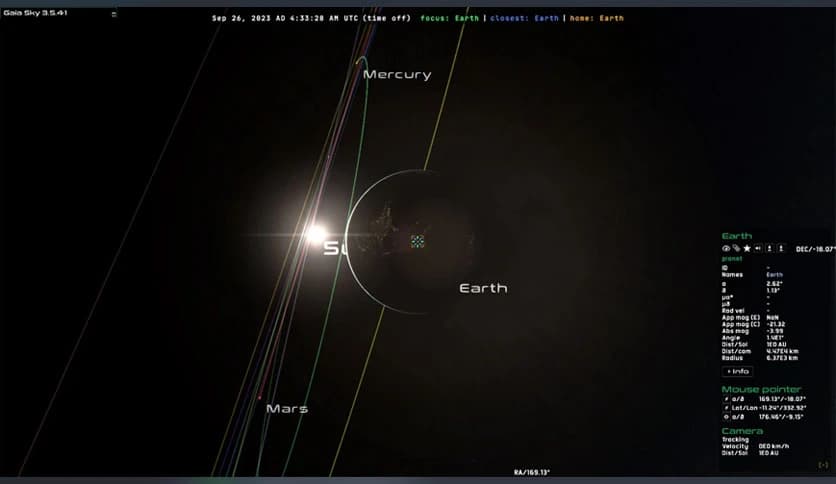This screenshot has width=836, height=484.
Task: Click the Velocity value 0E0 km/h
Action: coord(774,446)
